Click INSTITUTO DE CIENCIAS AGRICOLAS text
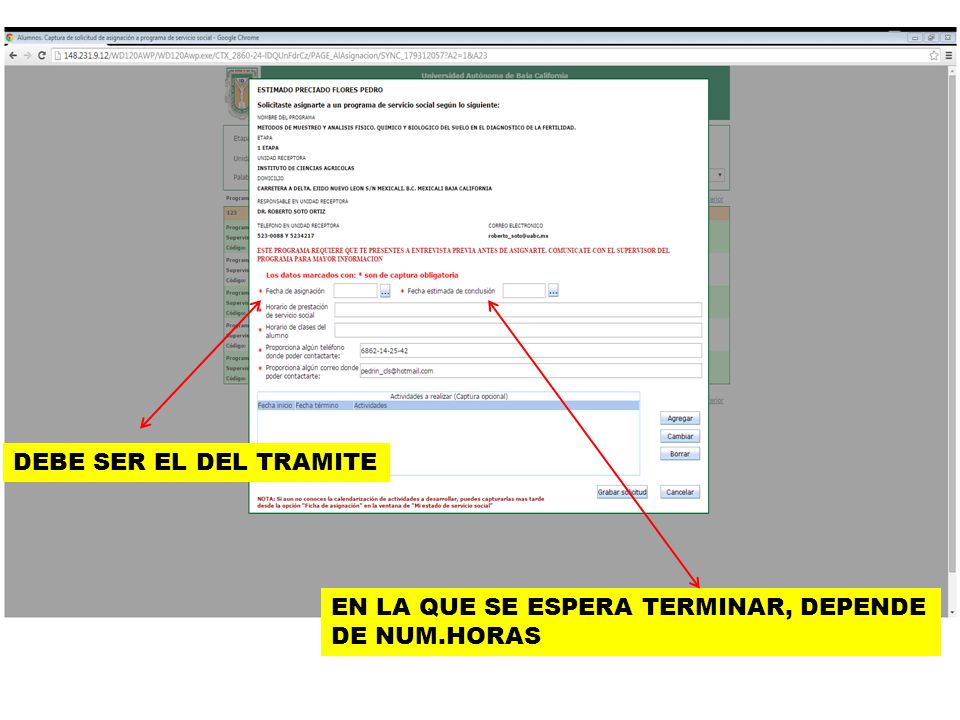The image size is (960, 720). point(306,168)
